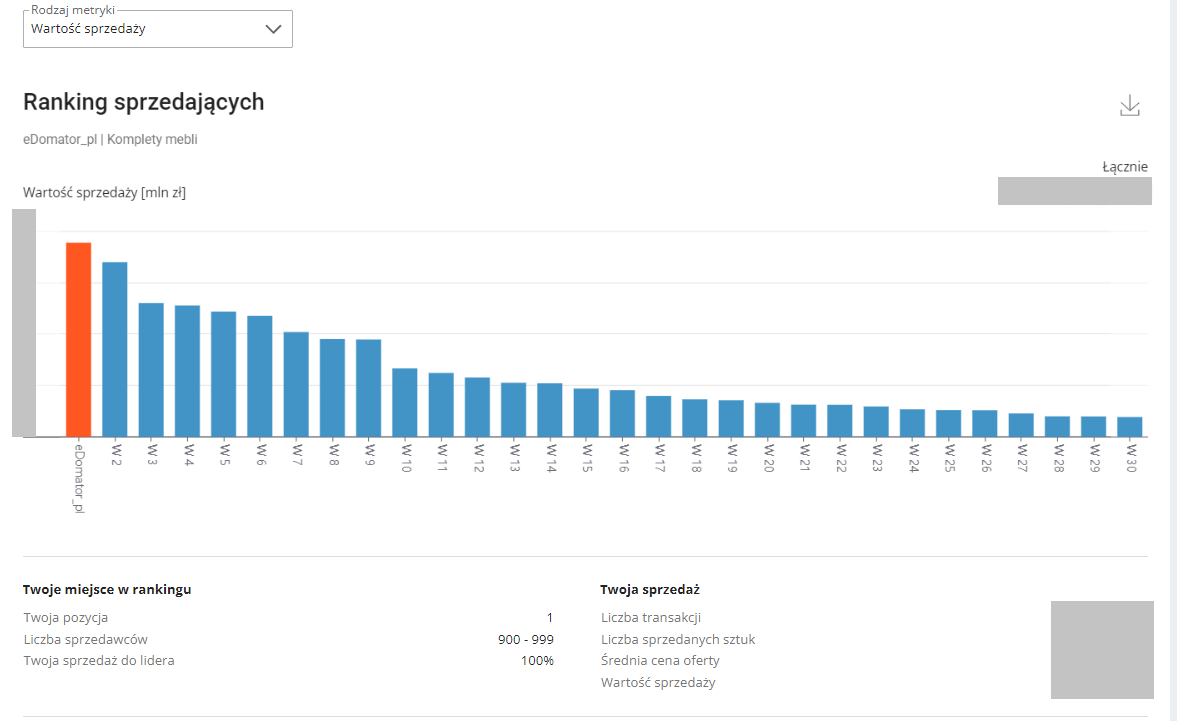
Task: Click the Twoja pozycja row
Action: [x=288, y=617]
